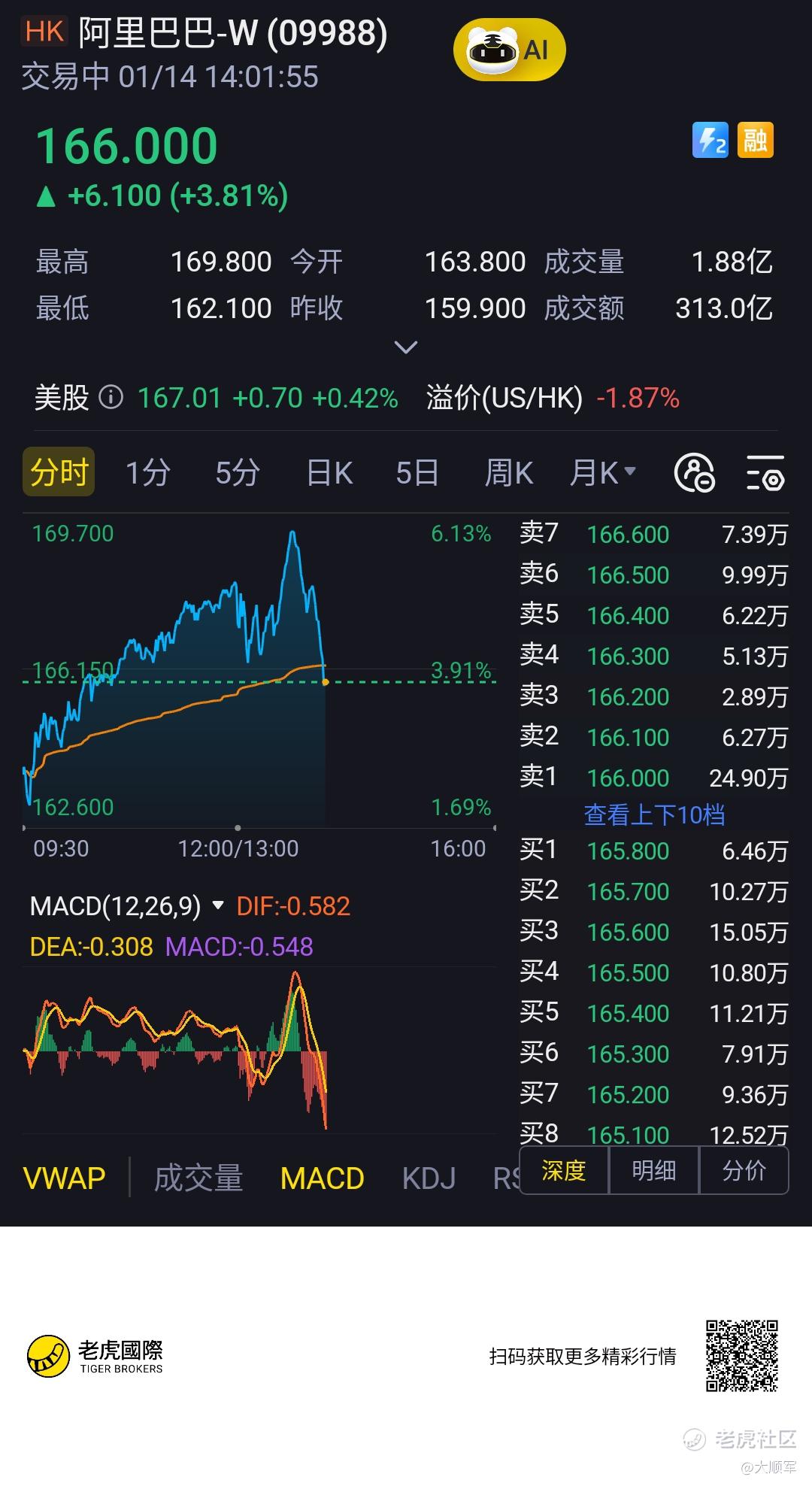This screenshot has height=1486, width=812.
Task: Tap the orange 融 margin badge
Action: 755,140
